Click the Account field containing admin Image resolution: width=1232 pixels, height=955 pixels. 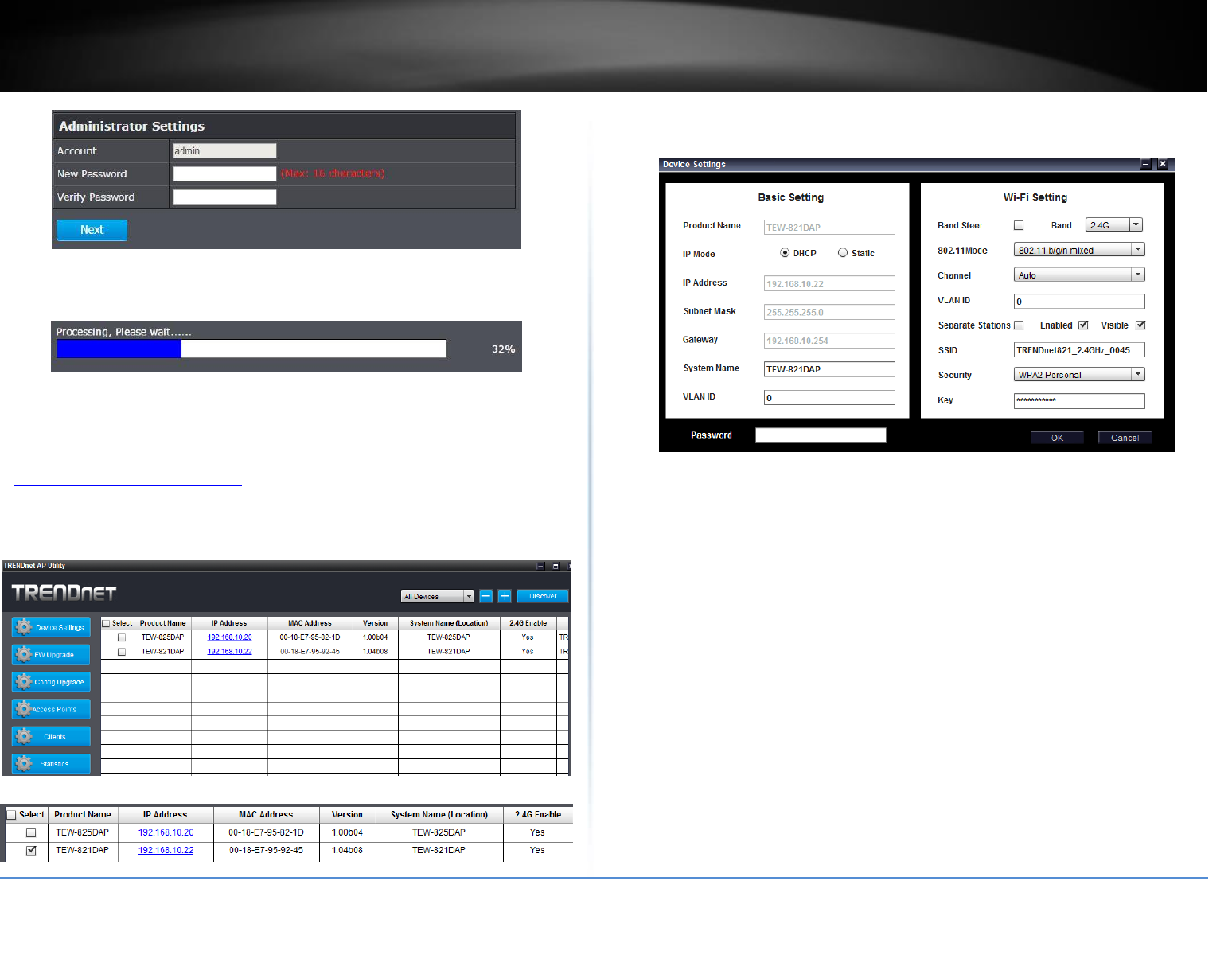(224, 150)
